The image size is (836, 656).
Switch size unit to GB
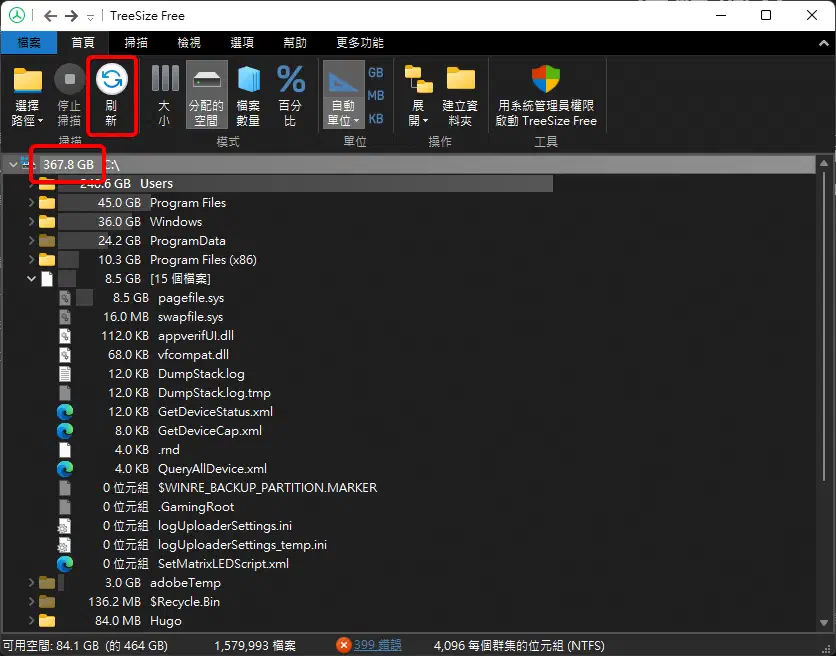376,73
